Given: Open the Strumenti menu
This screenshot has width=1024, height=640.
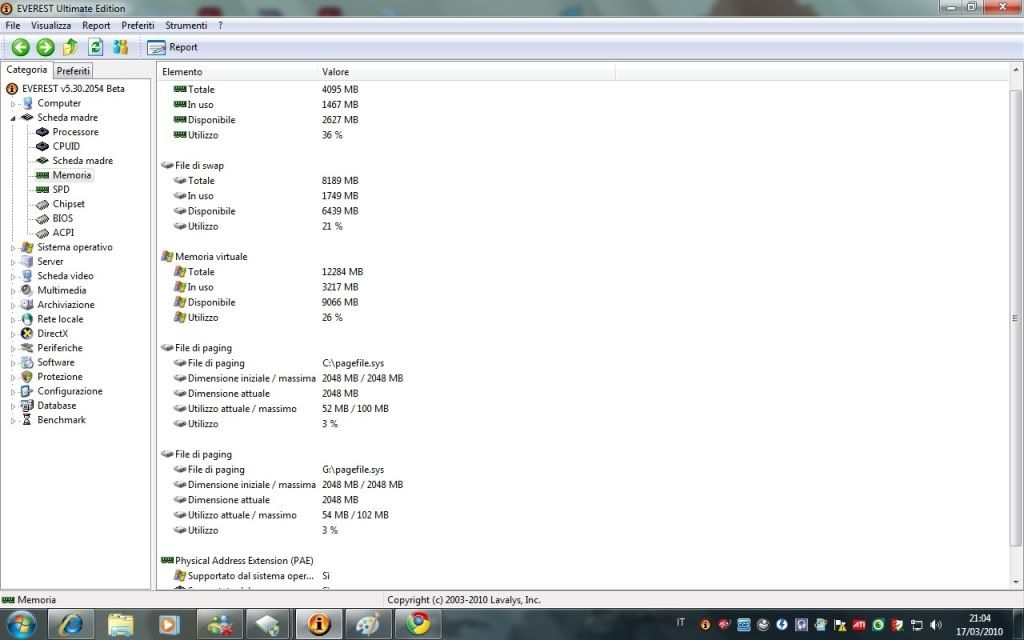Looking at the screenshot, I should point(186,25).
